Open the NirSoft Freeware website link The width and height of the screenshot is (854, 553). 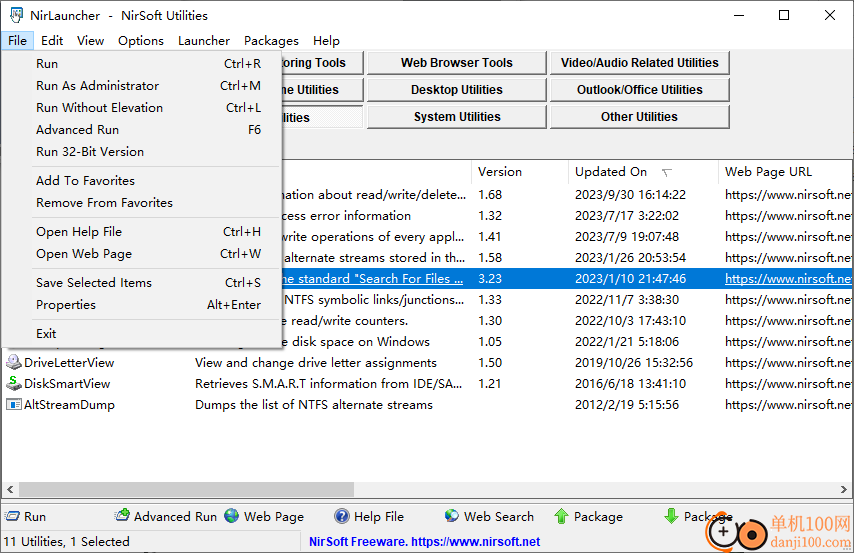coord(424,542)
